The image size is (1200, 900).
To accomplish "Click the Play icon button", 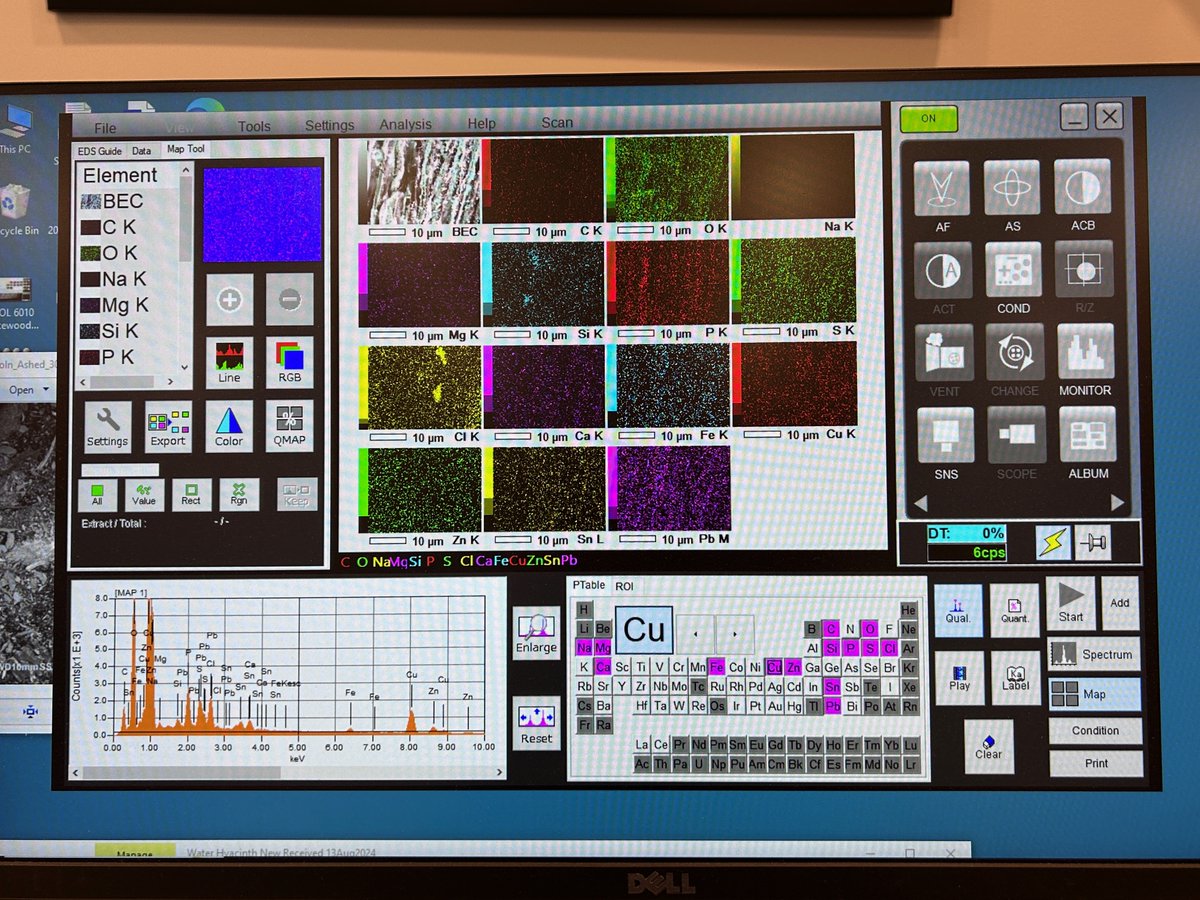I will pos(959,678).
